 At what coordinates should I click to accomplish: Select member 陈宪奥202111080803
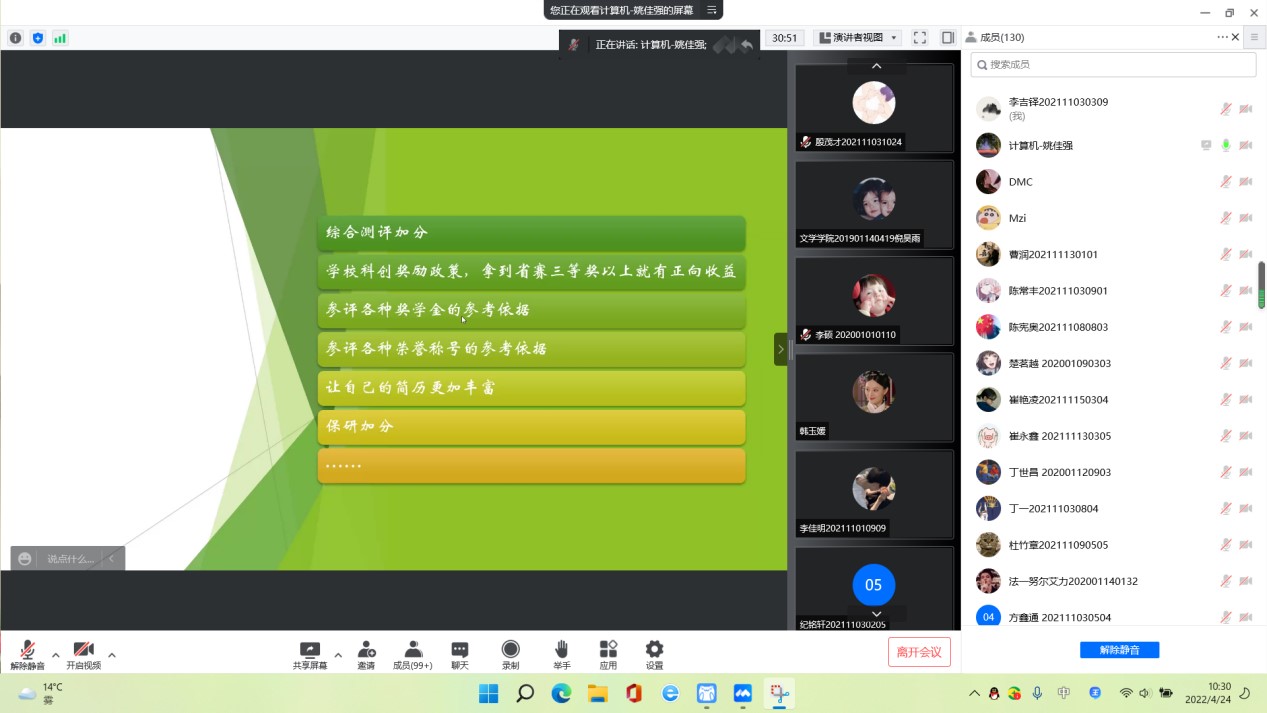coord(1113,327)
